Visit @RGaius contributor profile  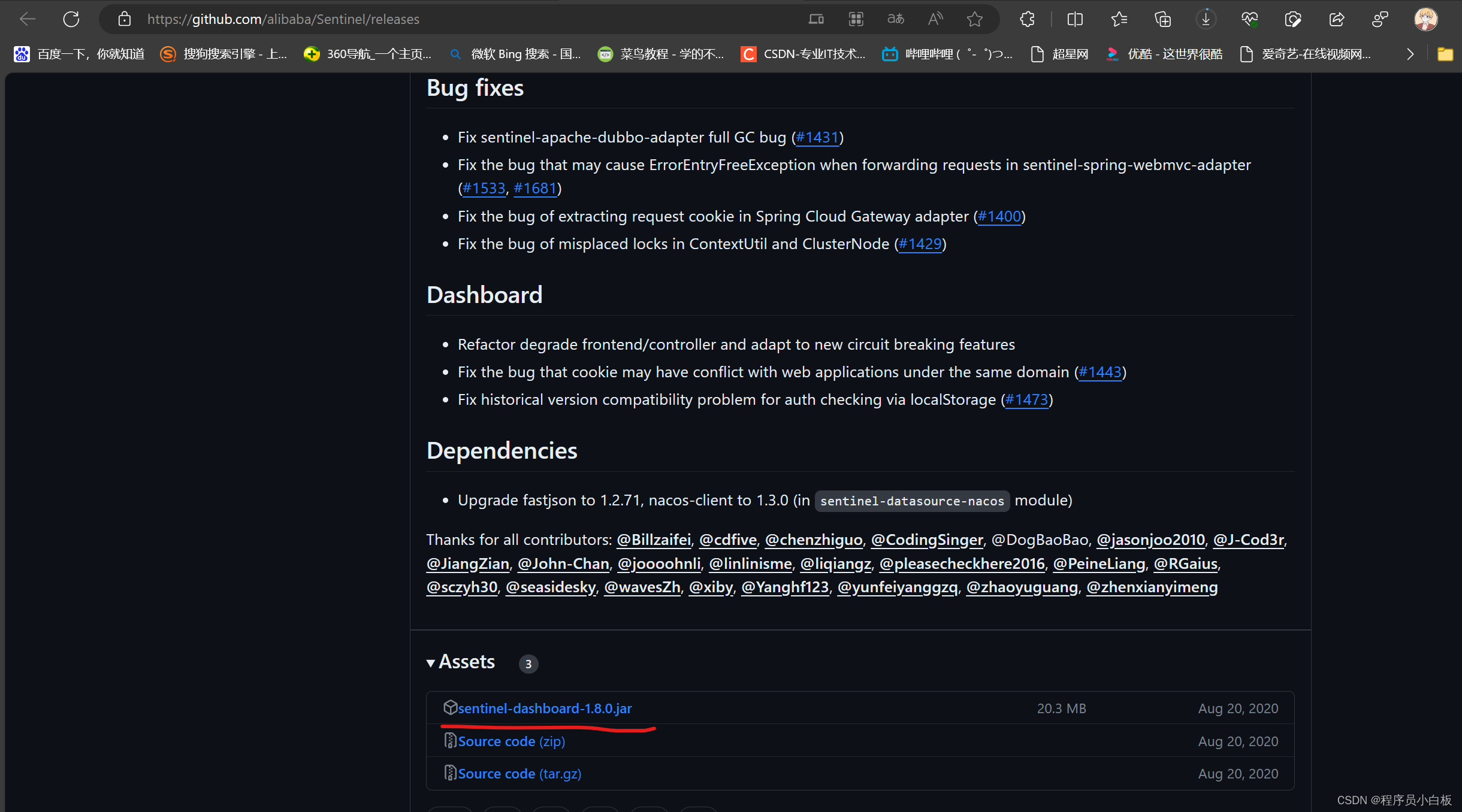click(x=1186, y=564)
